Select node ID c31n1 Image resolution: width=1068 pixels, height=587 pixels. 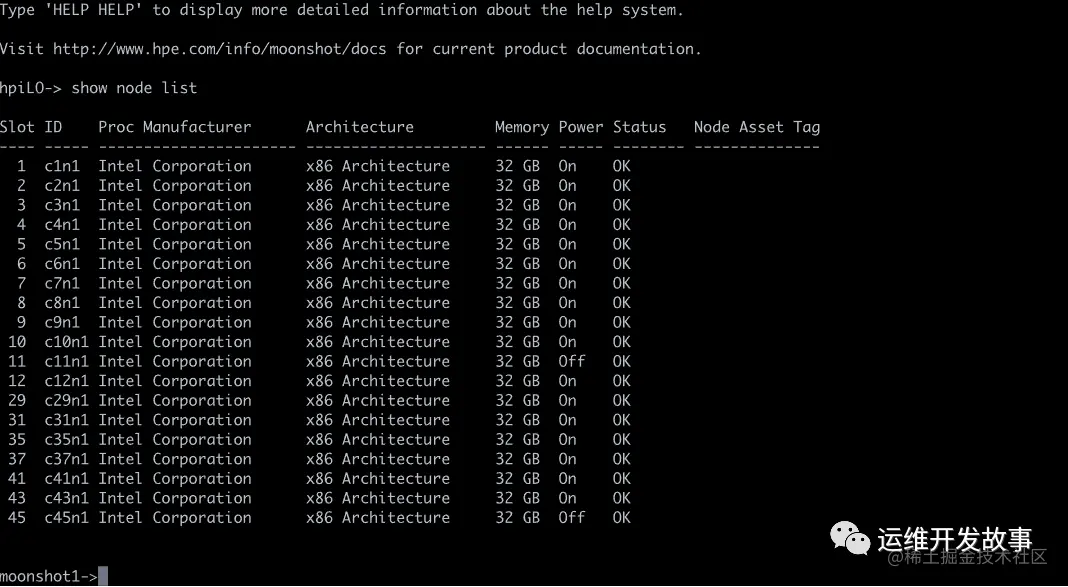coord(67,420)
